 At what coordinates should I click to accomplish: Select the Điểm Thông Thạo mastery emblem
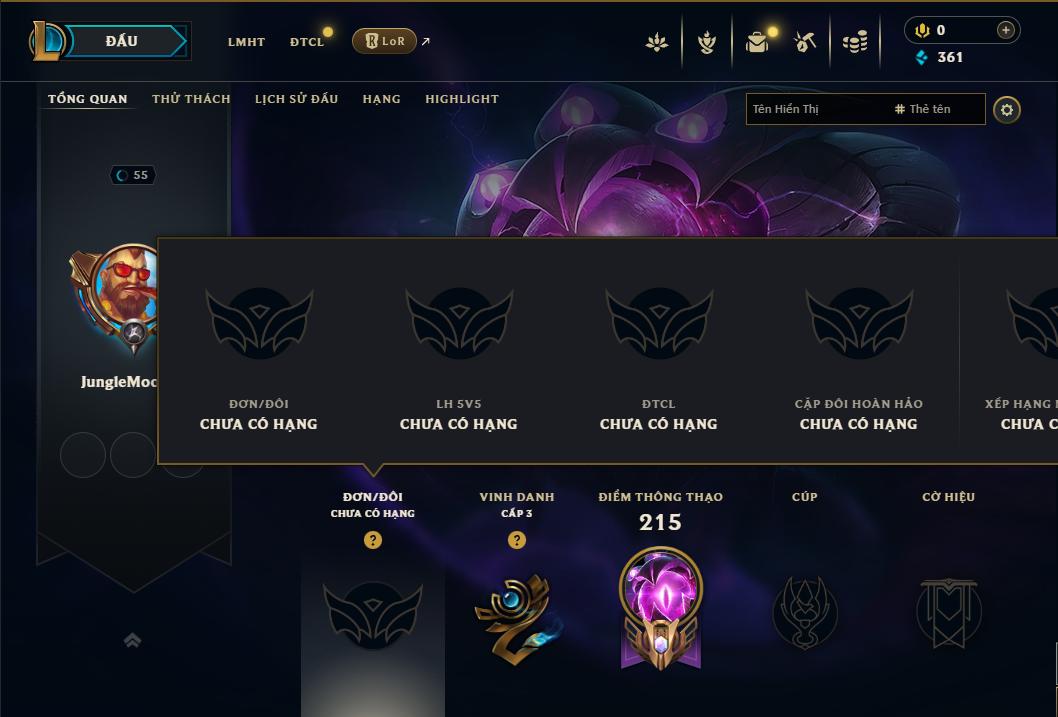click(661, 608)
